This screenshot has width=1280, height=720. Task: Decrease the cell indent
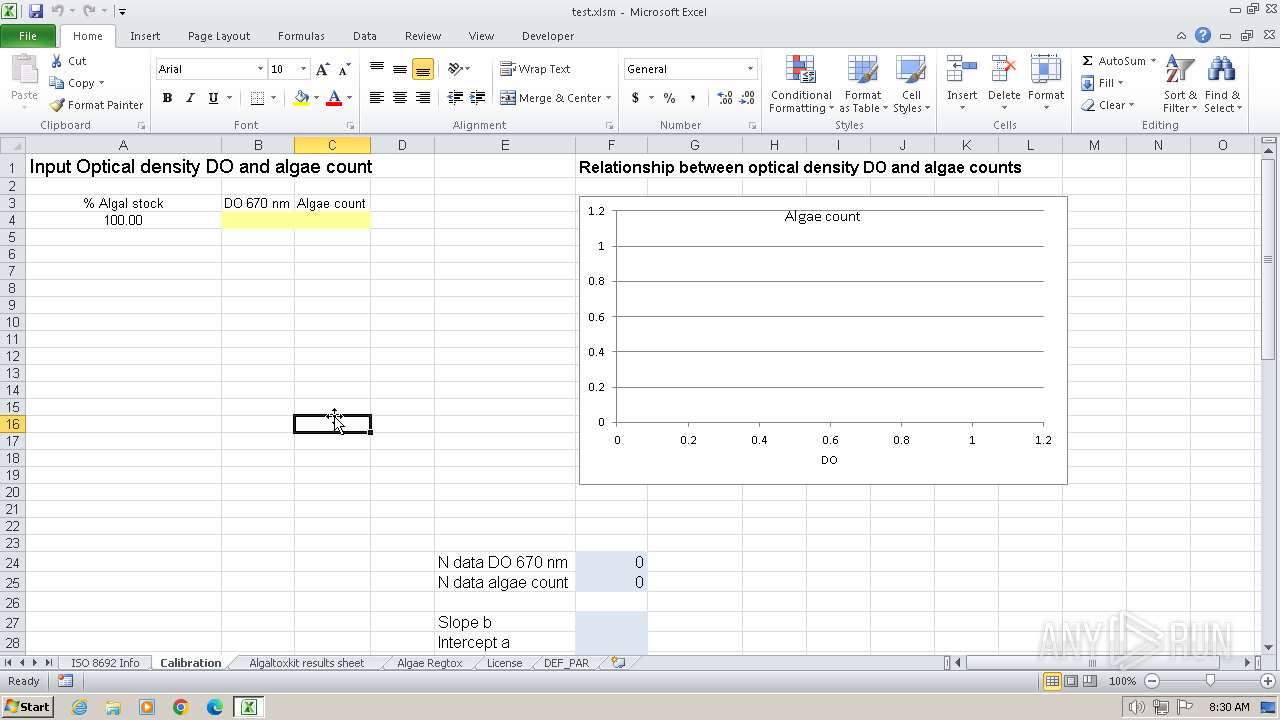click(455, 98)
